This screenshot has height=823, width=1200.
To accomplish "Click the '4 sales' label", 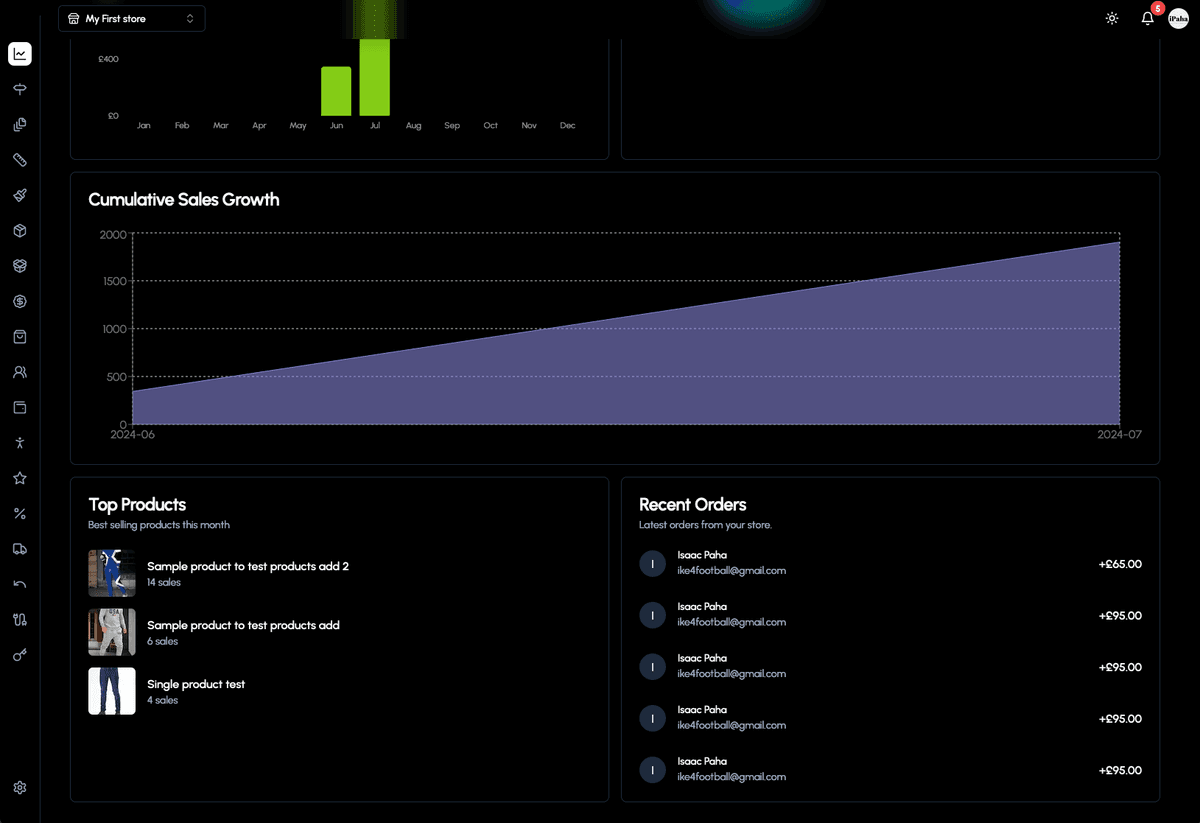I will pyautogui.click(x=162, y=700).
